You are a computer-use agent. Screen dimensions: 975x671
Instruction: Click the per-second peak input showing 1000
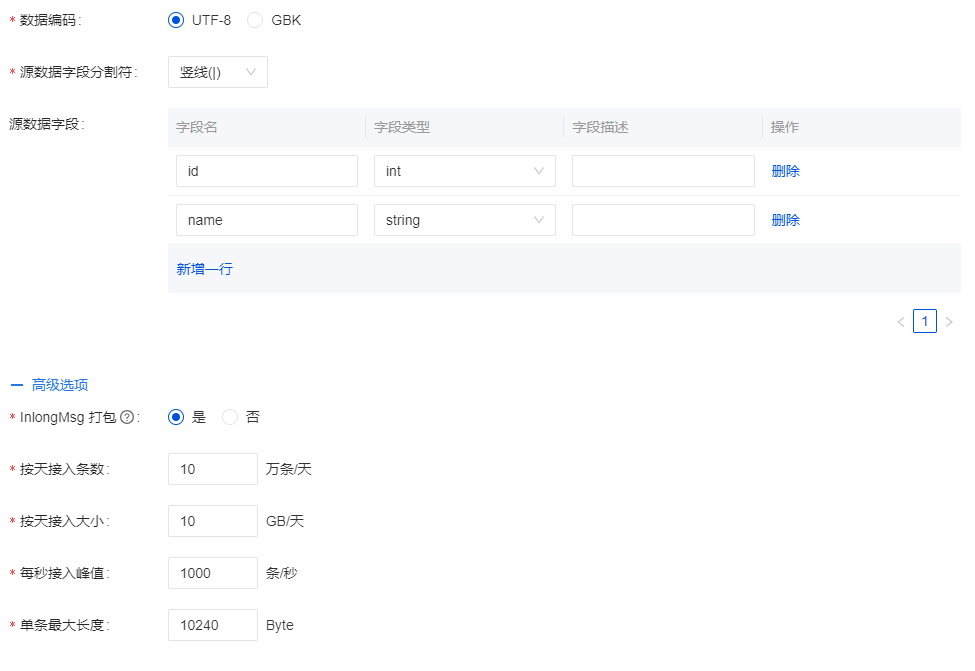coord(212,573)
